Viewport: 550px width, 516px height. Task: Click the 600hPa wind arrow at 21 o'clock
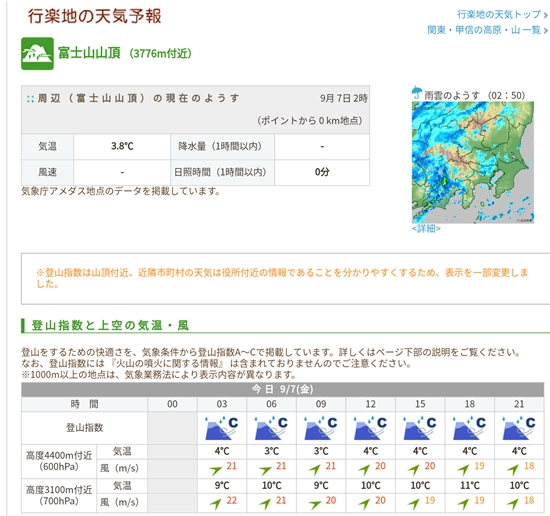click(513, 470)
